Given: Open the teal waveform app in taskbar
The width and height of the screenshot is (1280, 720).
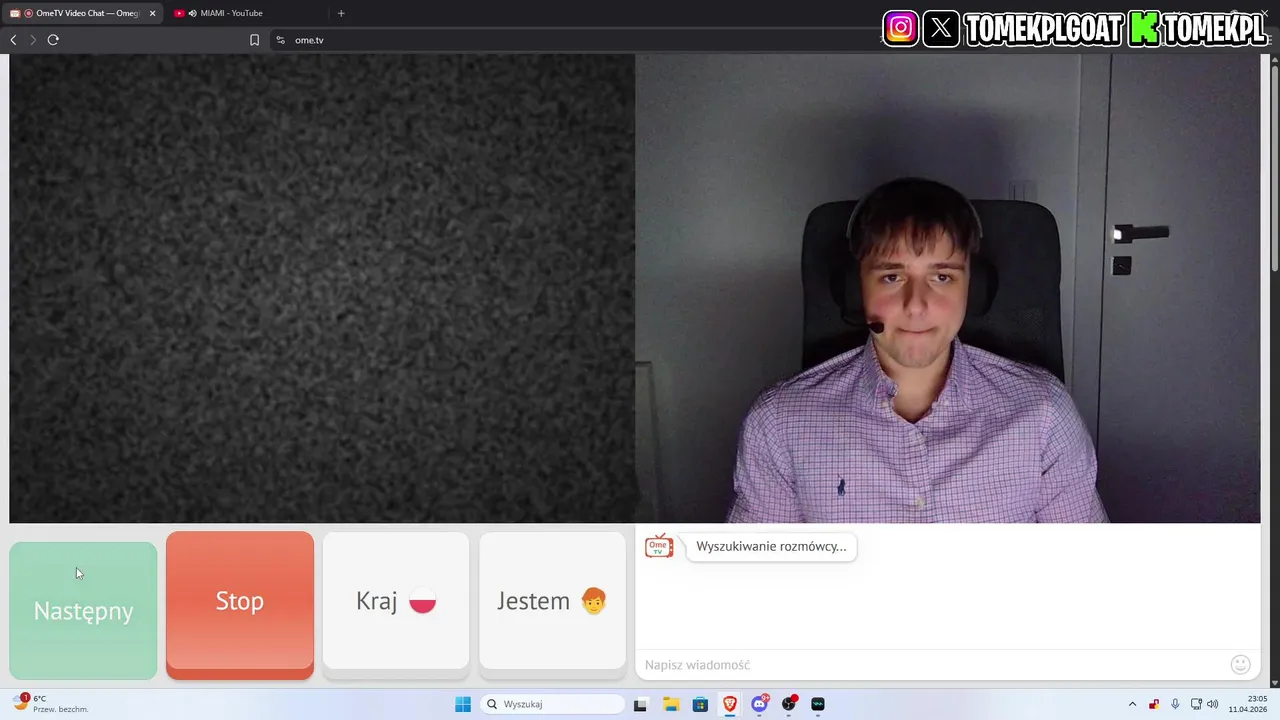Looking at the screenshot, I should point(818,704).
